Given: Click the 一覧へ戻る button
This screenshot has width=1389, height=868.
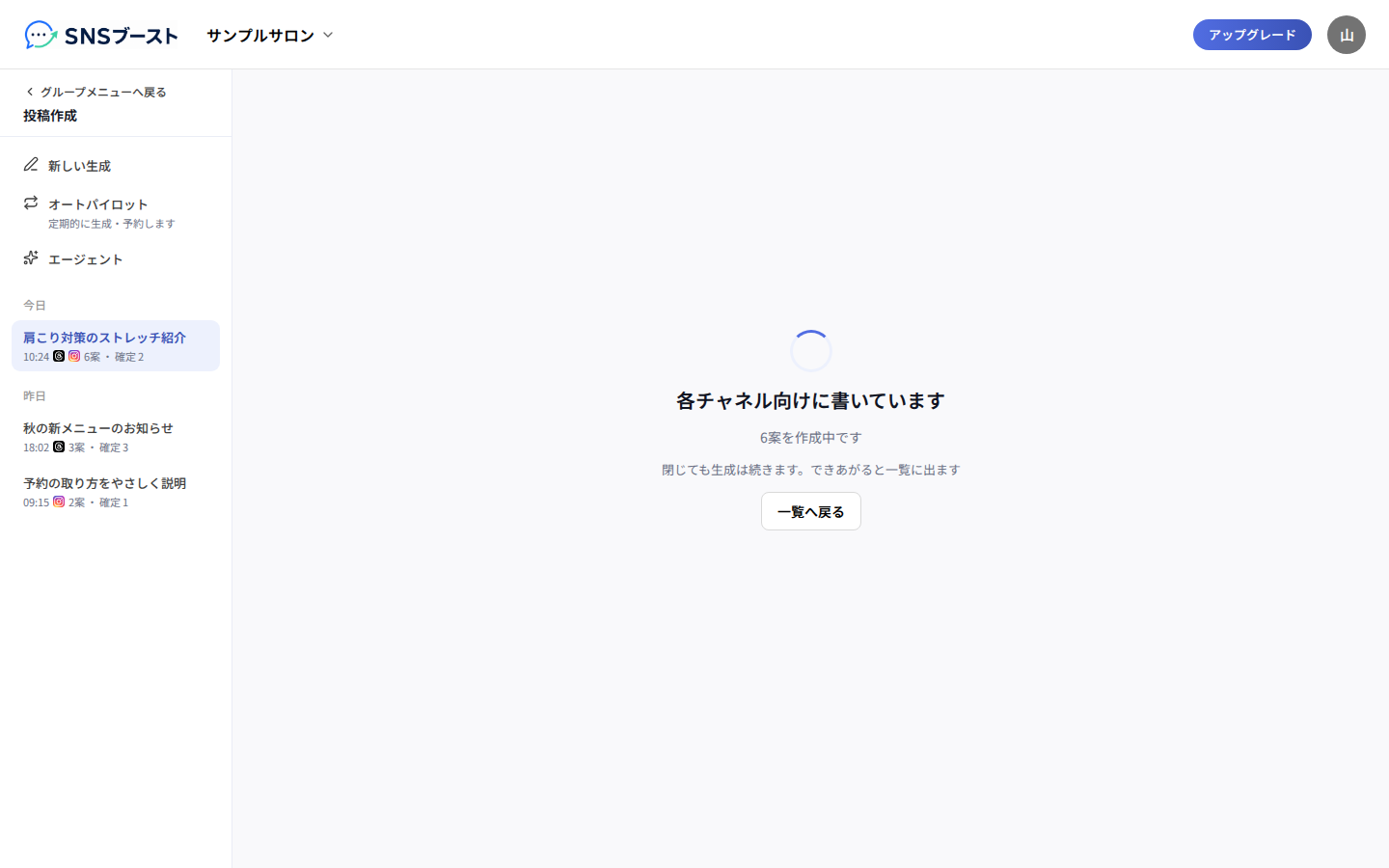Looking at the screenshot, I should 811,511.
